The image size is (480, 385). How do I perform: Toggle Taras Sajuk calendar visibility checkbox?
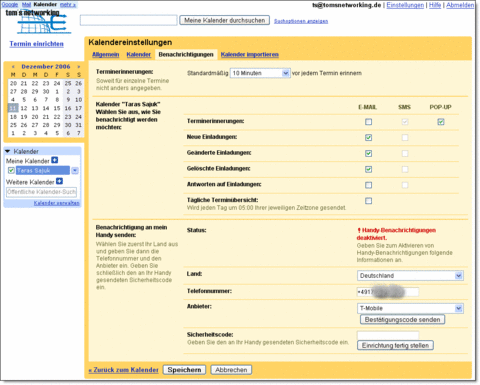(x=11, y=170)
